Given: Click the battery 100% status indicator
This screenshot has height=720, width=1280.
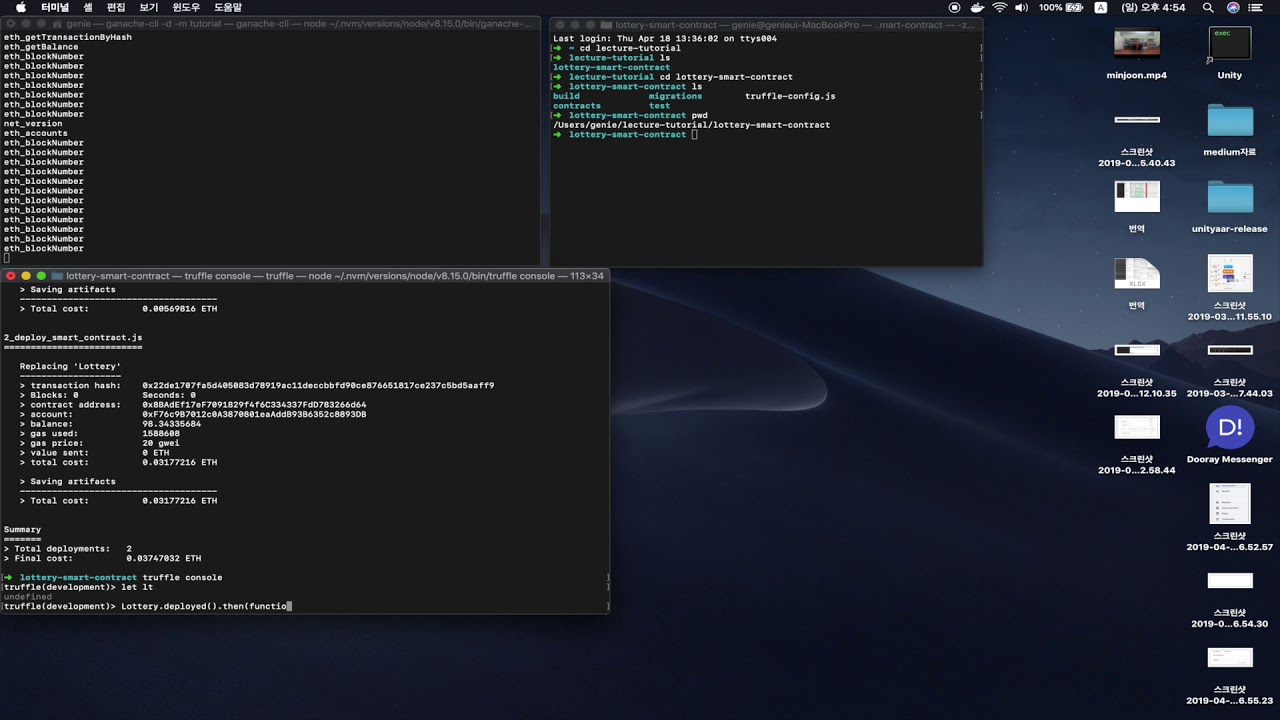Looking at the screenshot, I should coord(1061,7).
